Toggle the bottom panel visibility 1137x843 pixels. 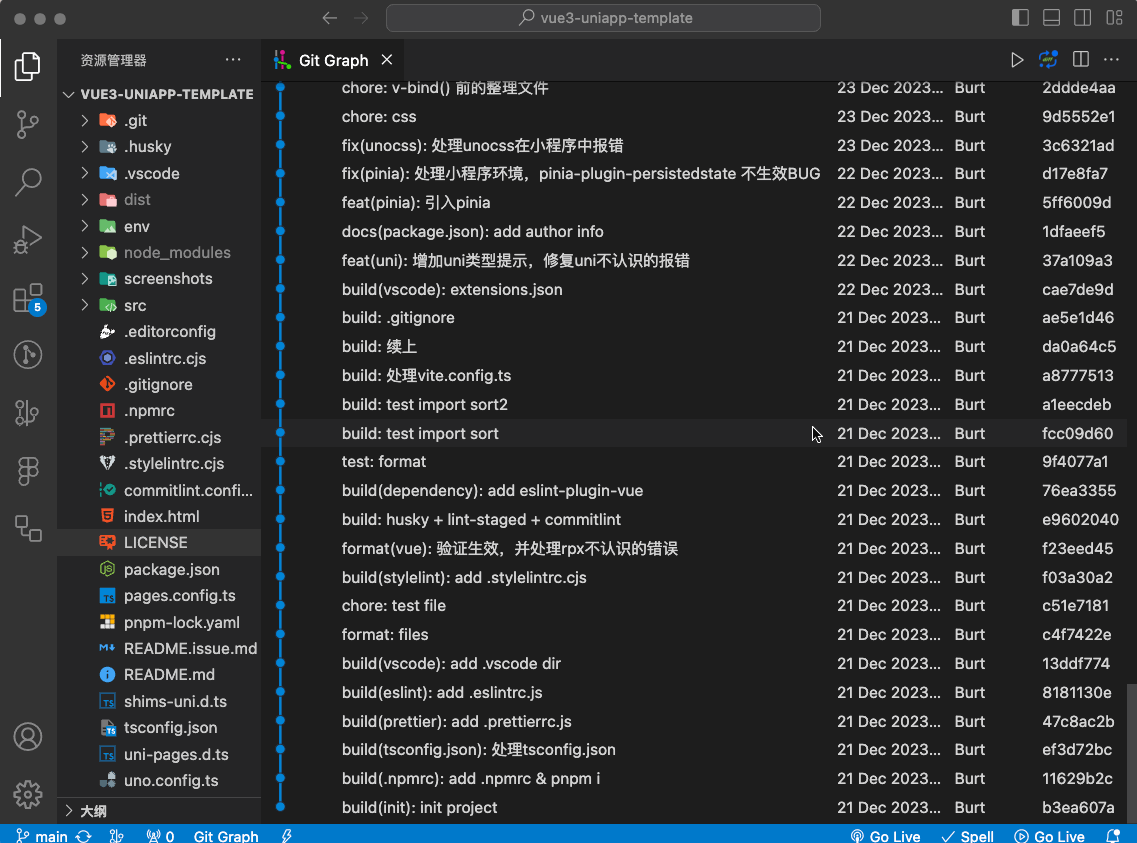[1051, 18]
